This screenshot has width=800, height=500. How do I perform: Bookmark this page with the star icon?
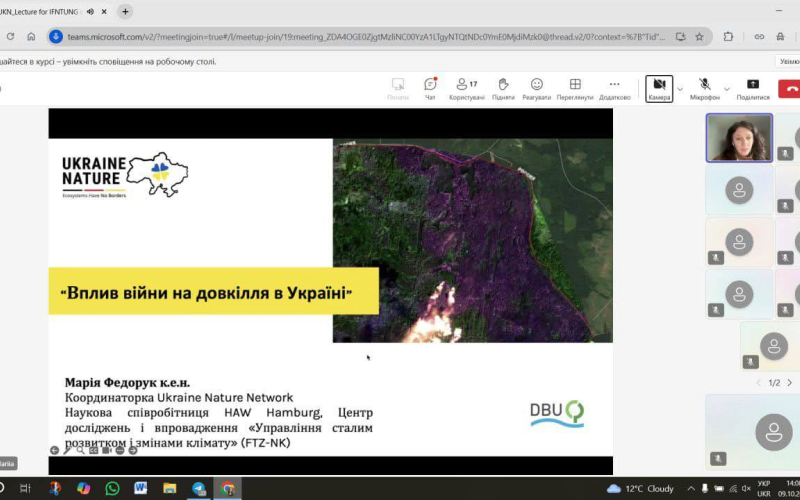pyautogui.click(x=699, y=36)
